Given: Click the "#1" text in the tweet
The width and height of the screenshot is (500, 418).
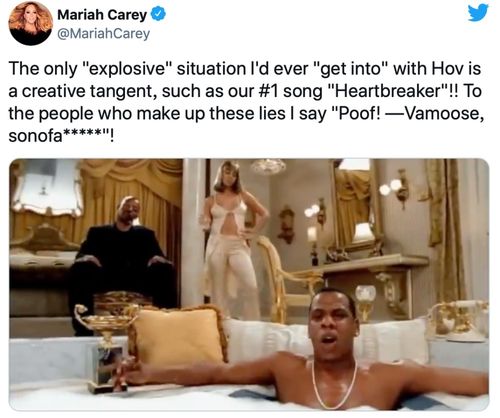Looking at the screenshot, I should coord(269,91).
